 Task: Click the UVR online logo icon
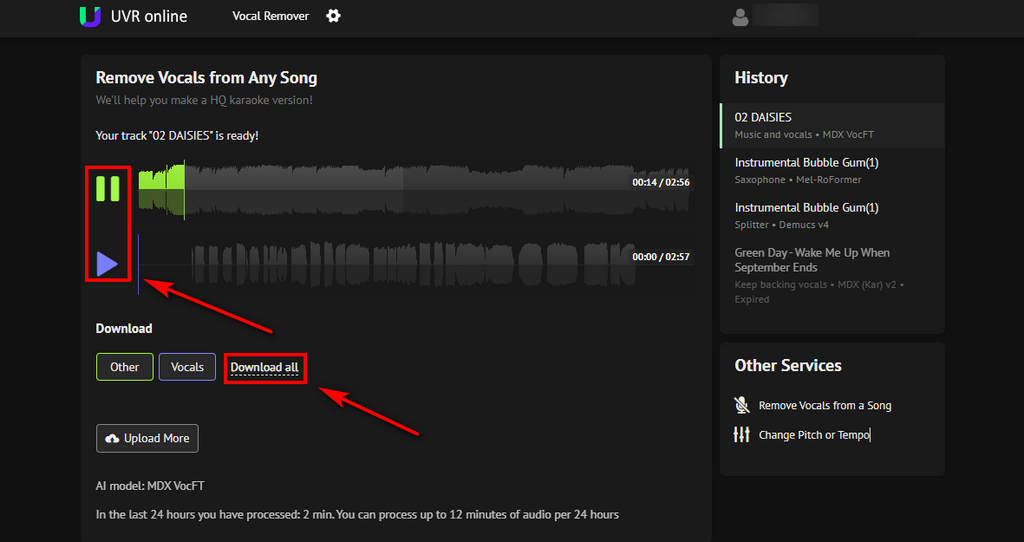(90, 16)
